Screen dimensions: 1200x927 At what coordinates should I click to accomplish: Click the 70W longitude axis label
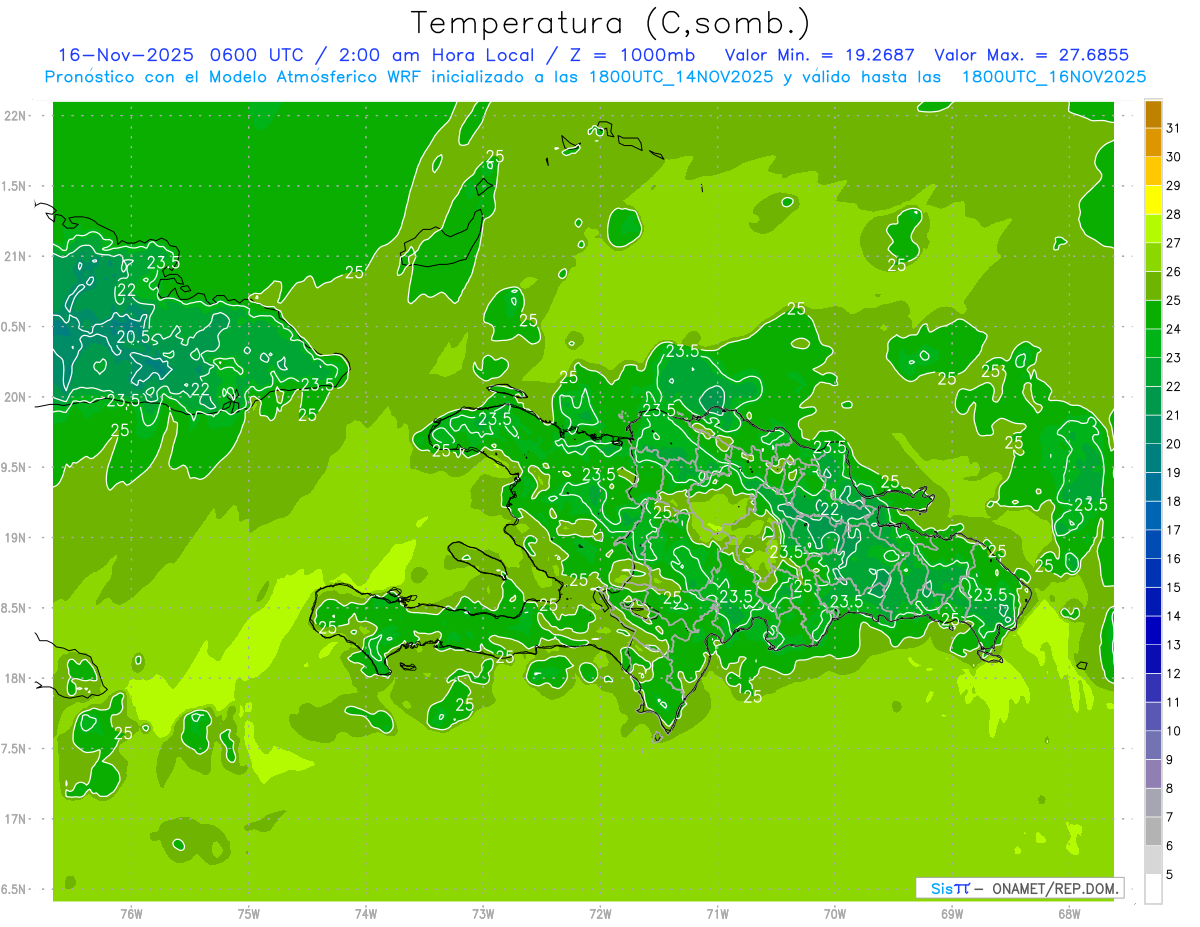coord(834,914)
